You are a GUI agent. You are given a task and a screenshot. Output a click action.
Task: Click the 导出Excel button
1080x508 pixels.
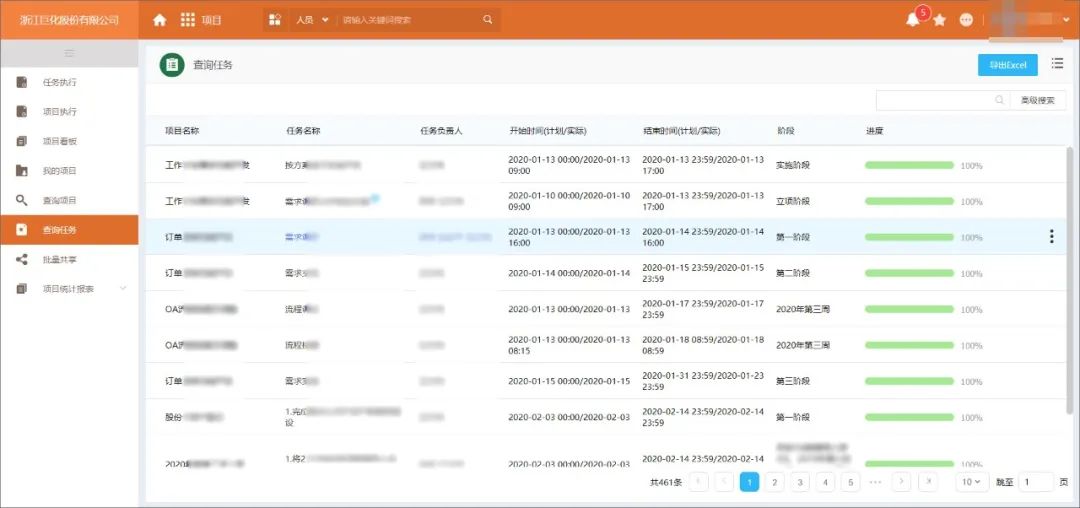pyautogui.click(x=1007, y=65)
